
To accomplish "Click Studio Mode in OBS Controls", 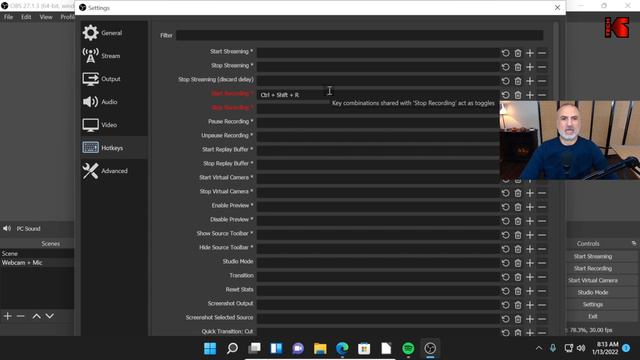I will pos(593,292).
